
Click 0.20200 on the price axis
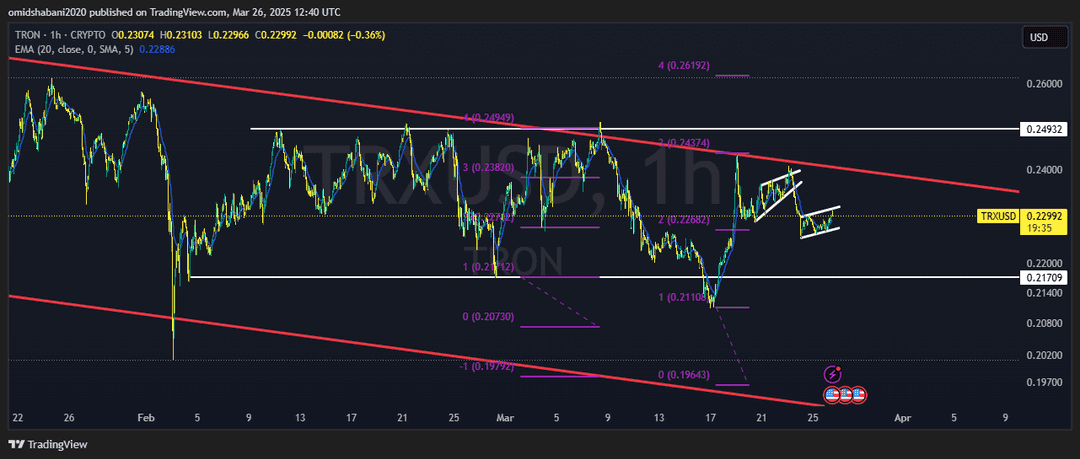(1043, 356)
